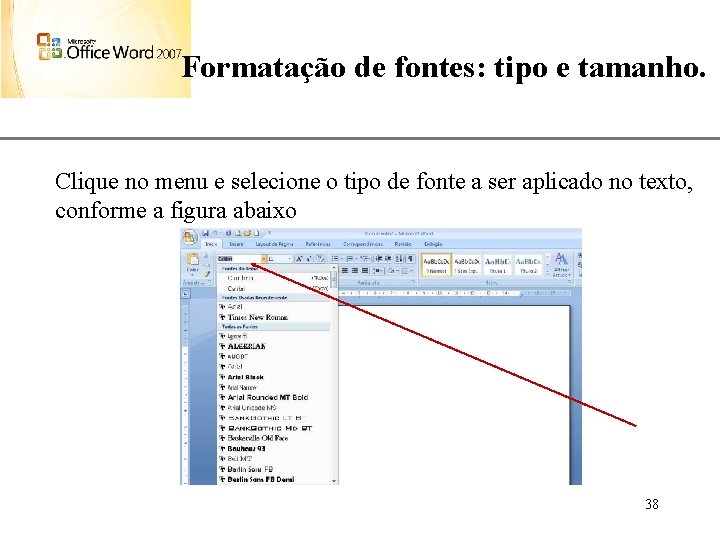Select the Arial Black font
Viewport: 720px width, 540px height.
(274, 377)
